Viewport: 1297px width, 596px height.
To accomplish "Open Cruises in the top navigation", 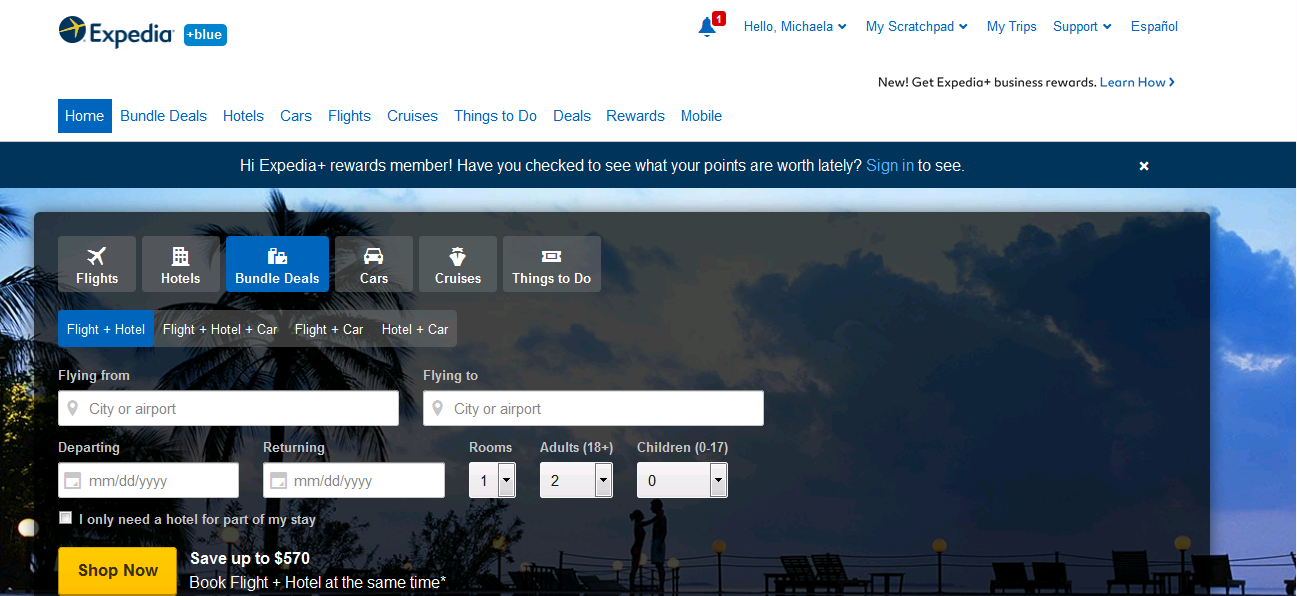I will pos(412,116).
